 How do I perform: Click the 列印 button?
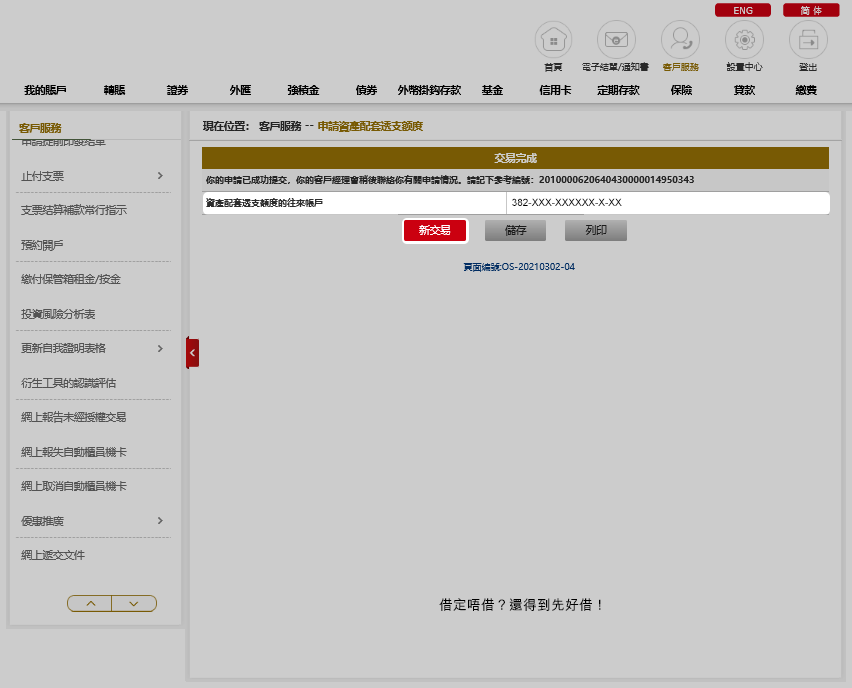596,230
